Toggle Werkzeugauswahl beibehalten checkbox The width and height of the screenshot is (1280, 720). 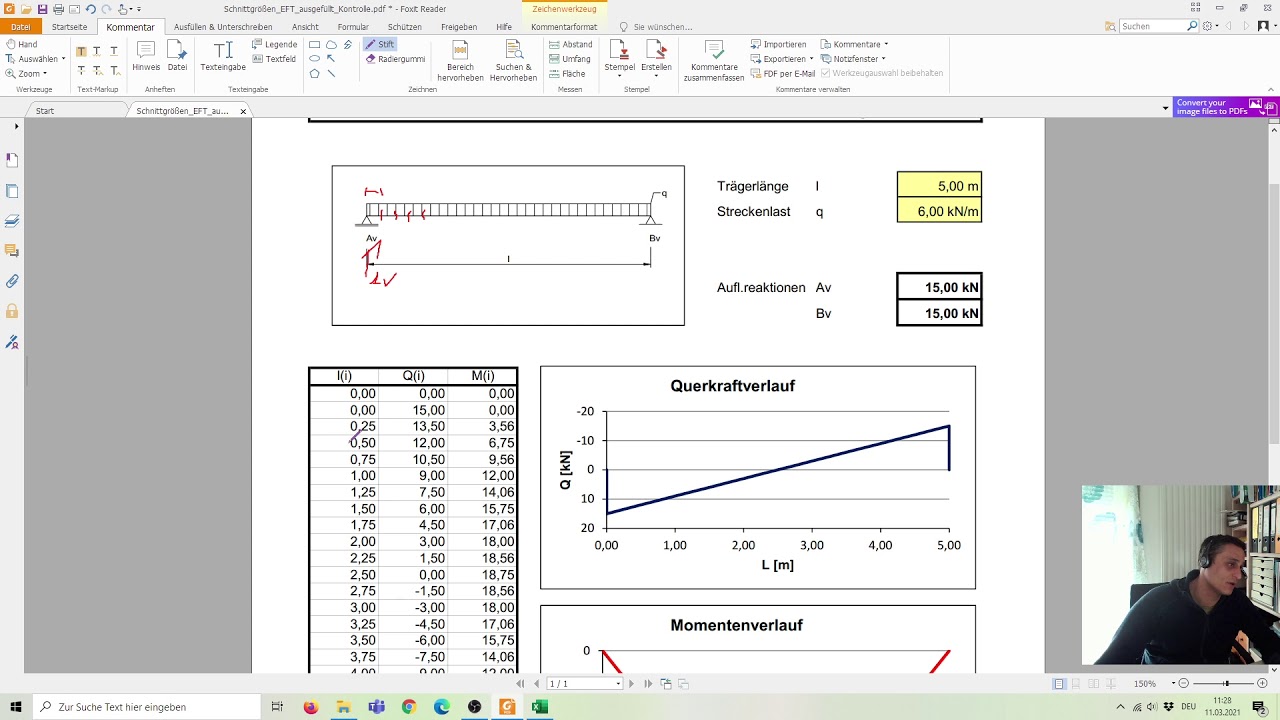pos(881,73)
